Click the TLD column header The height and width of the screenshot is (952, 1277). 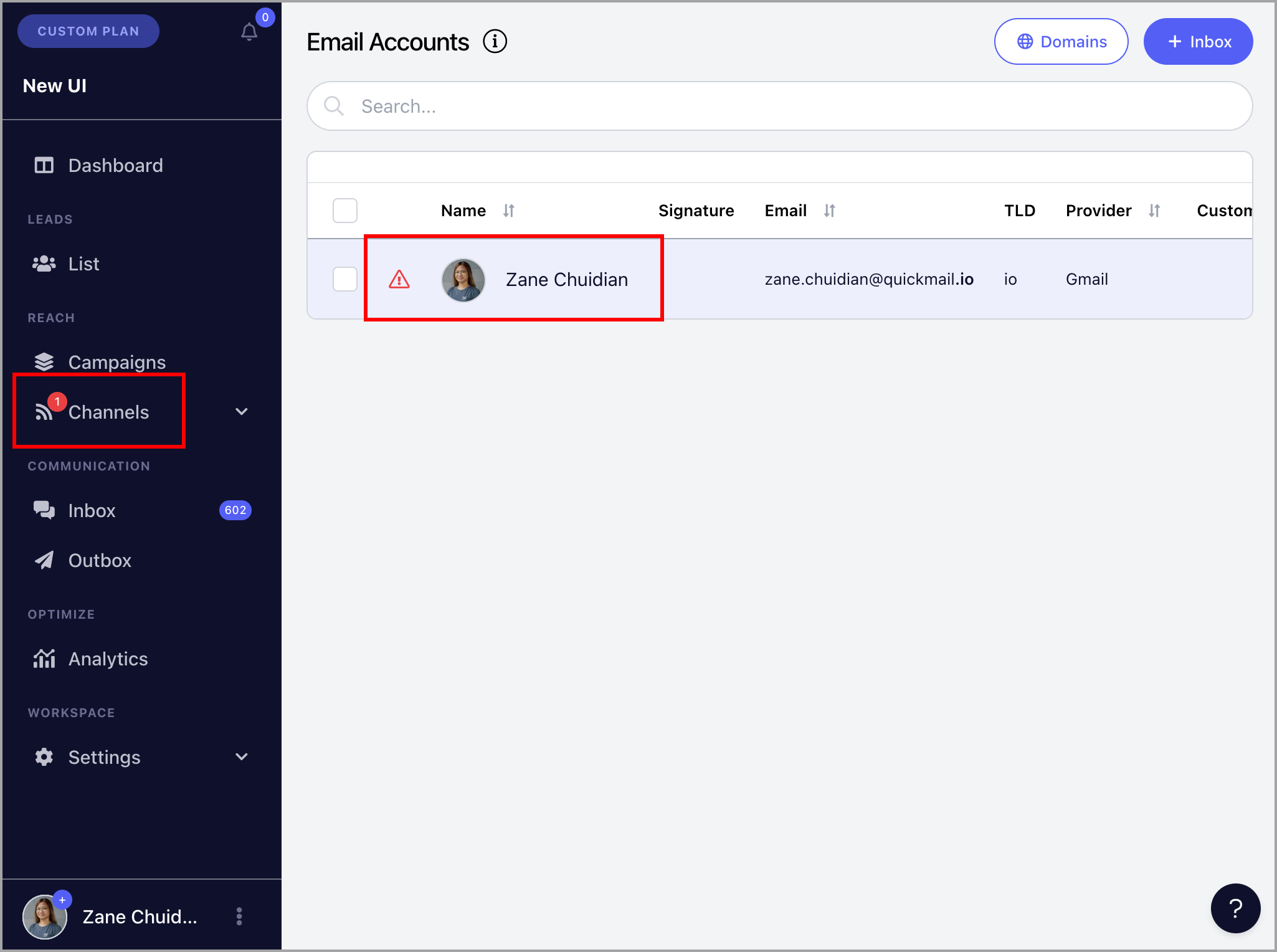pyautogui.click(x=1020, y=211)
